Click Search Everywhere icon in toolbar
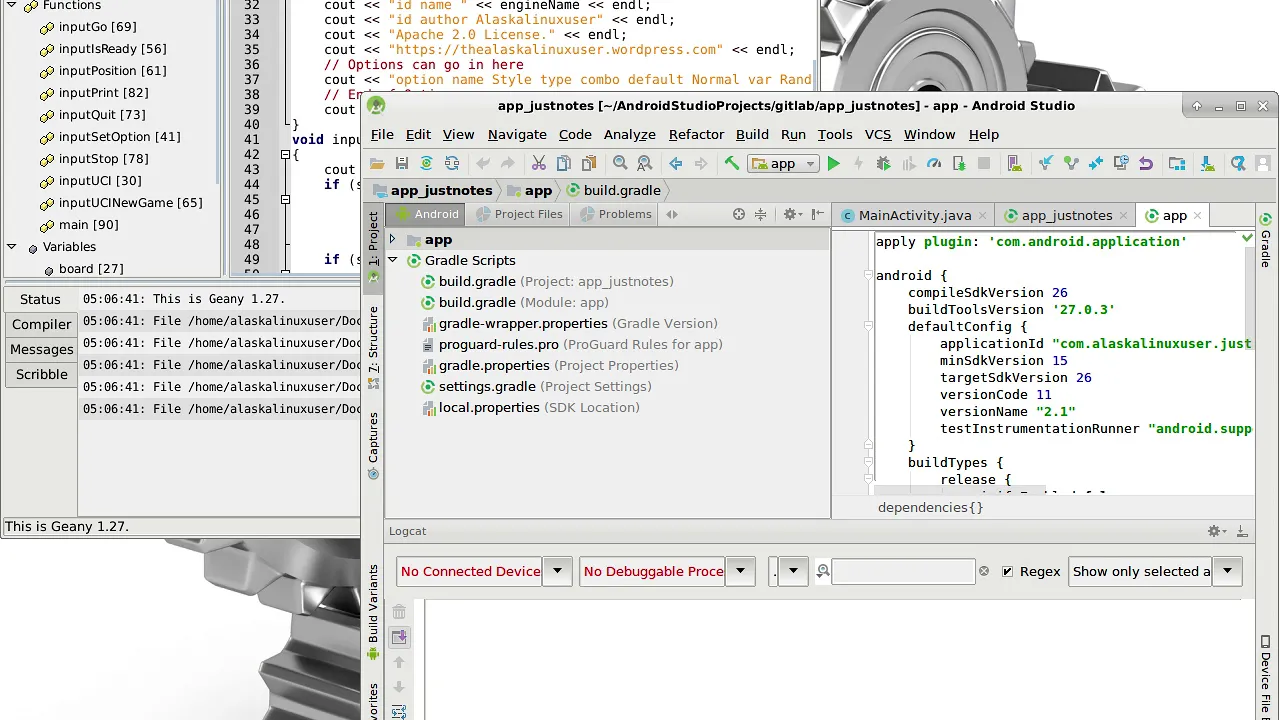1280x720 pixels. pos(1238,164)
